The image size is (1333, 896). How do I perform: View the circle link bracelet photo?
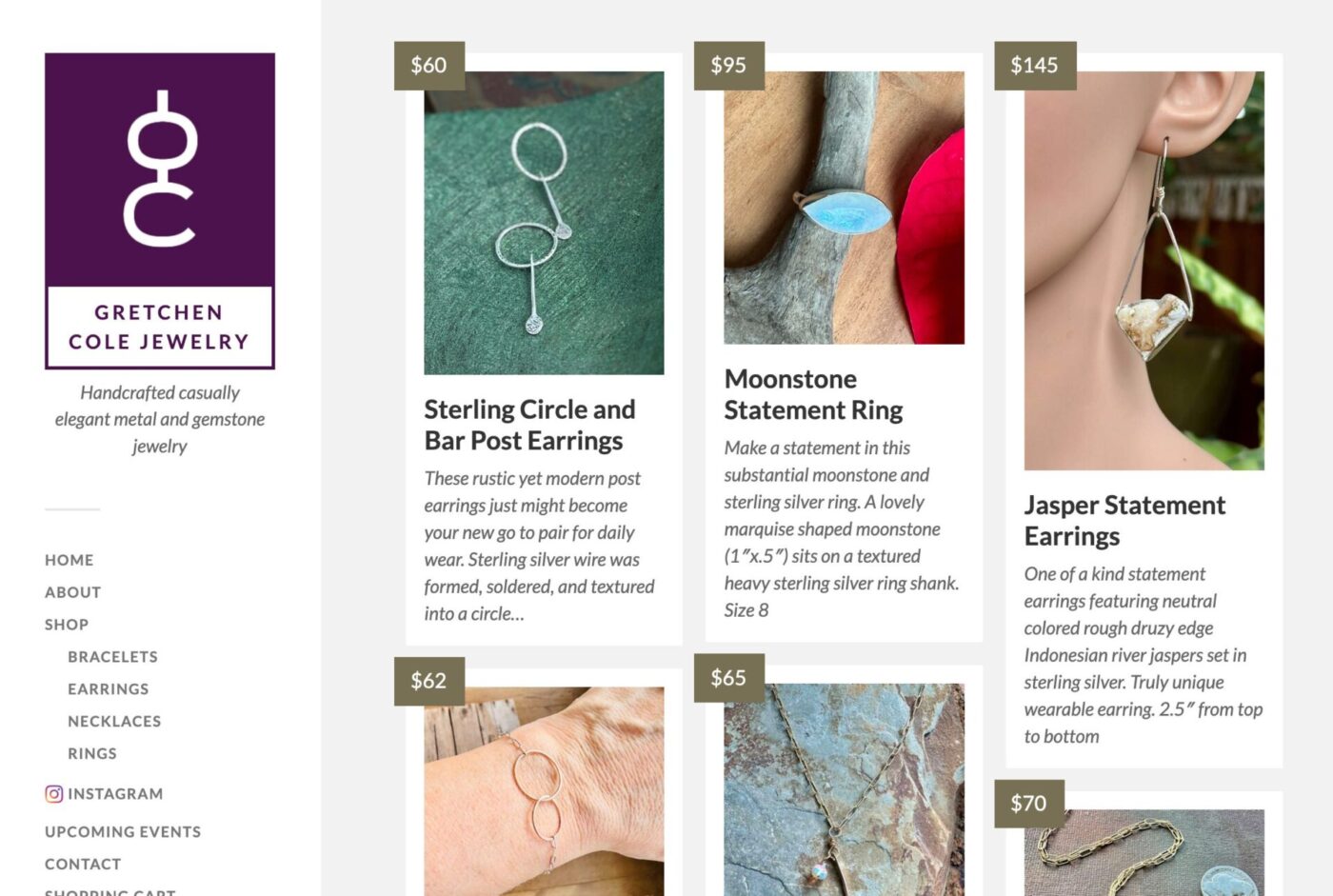click(544, 791)
